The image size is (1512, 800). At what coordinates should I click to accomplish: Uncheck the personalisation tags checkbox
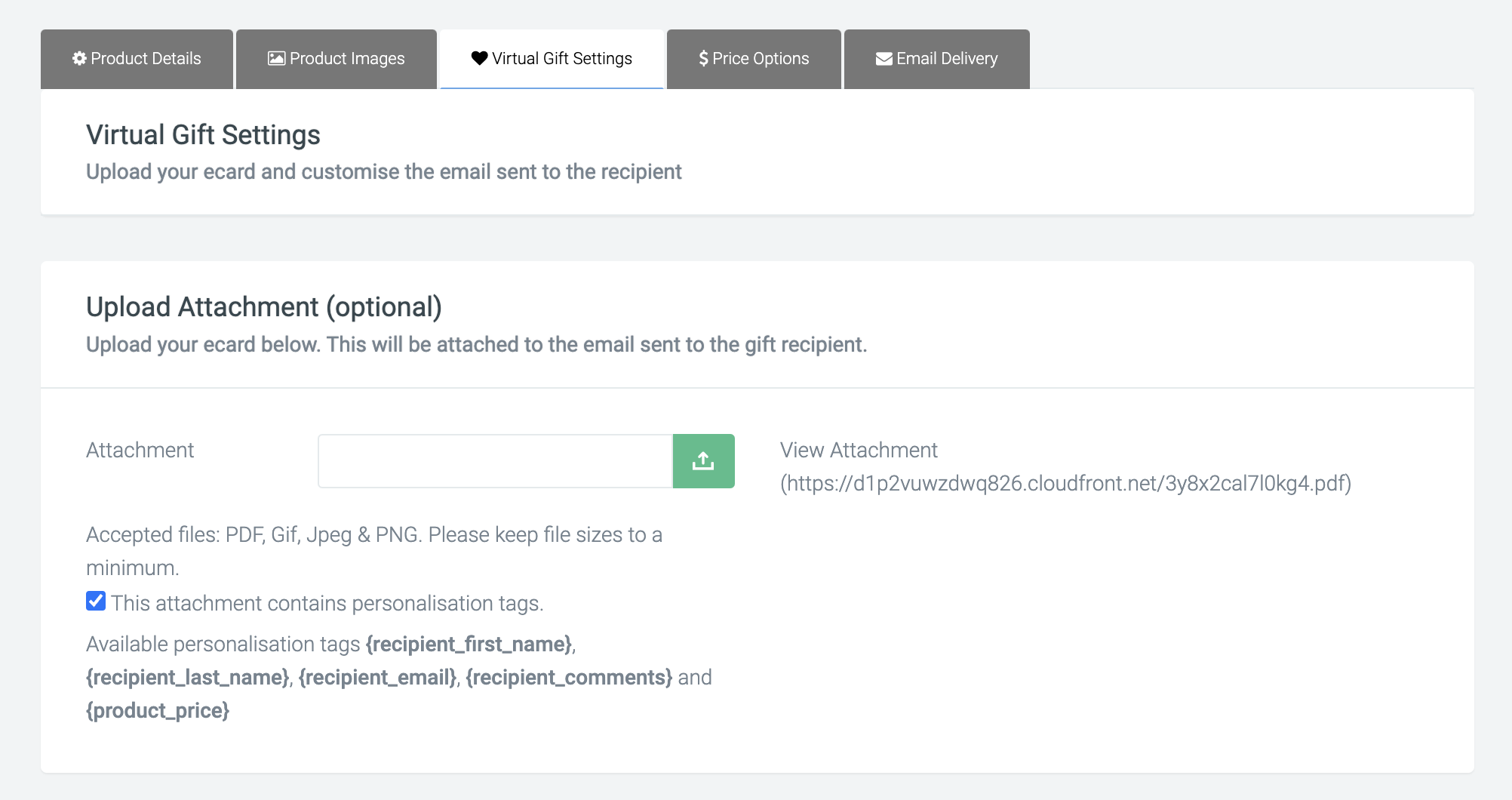coord(96,601)
